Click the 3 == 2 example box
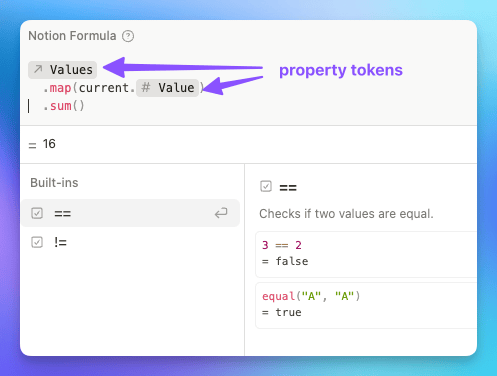The width and height of the screenshot is (497, 376). (366, 254)
